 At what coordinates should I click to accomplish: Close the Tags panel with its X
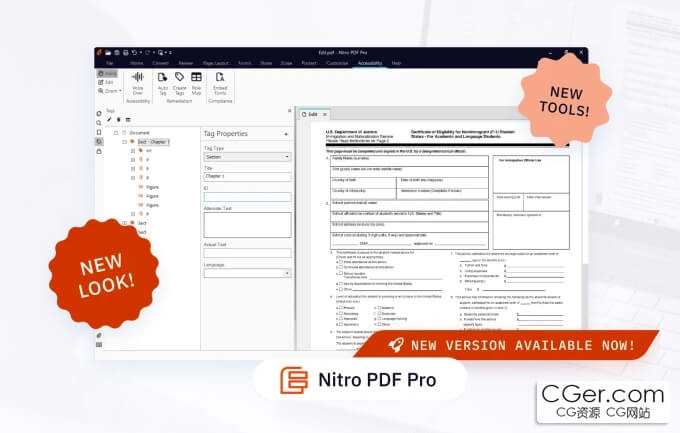(290, 111)
